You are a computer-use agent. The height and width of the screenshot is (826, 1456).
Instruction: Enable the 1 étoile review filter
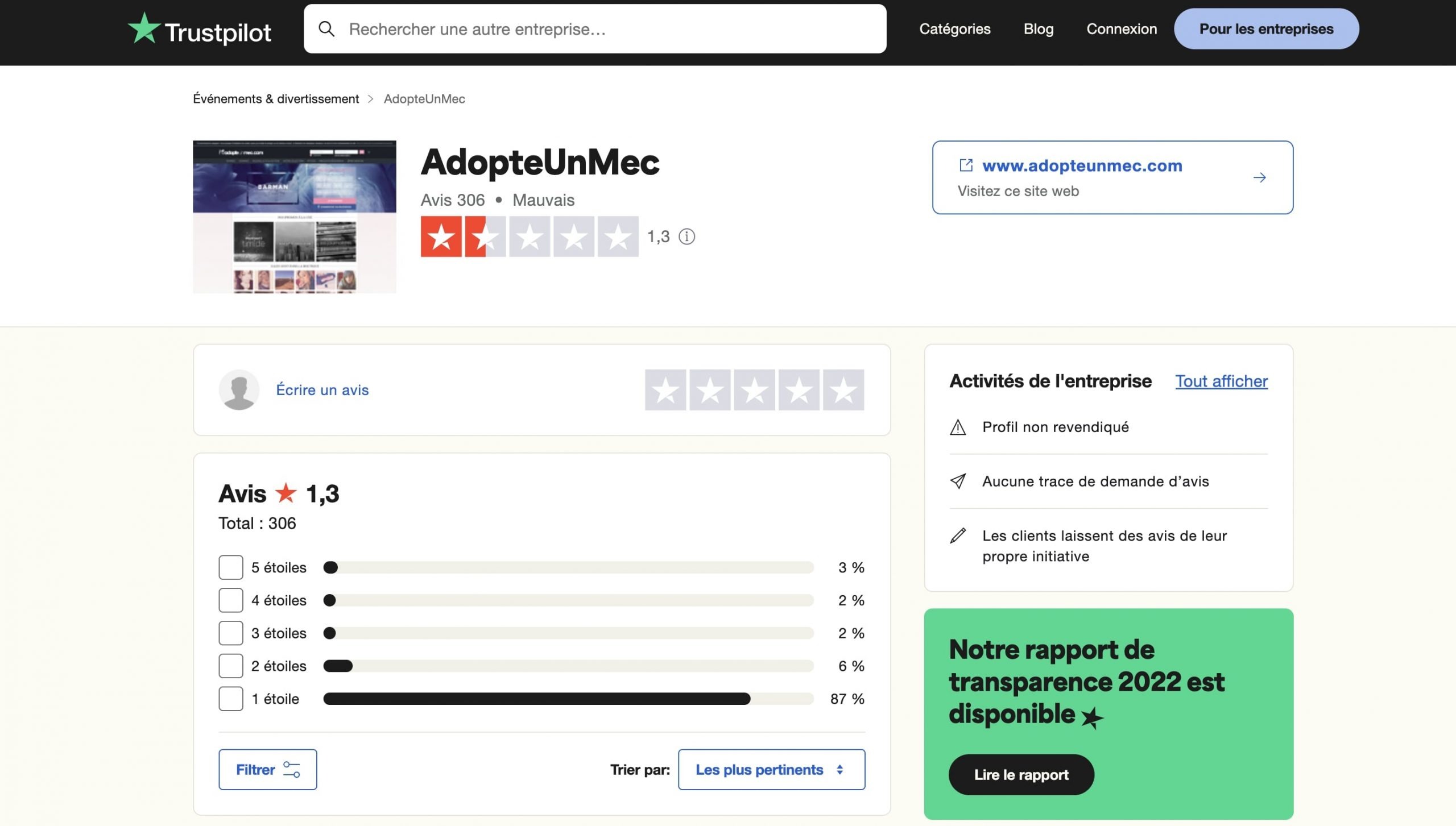point(230,699)
